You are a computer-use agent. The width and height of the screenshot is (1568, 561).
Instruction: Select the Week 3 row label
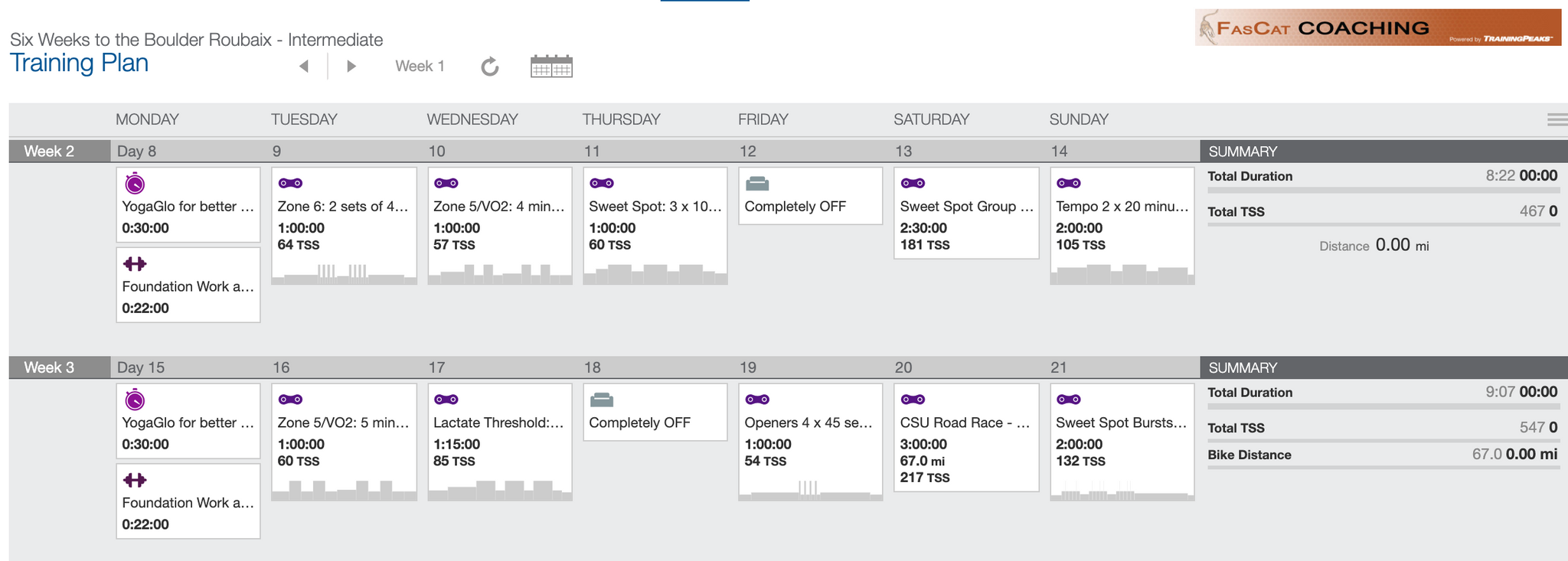49,367
